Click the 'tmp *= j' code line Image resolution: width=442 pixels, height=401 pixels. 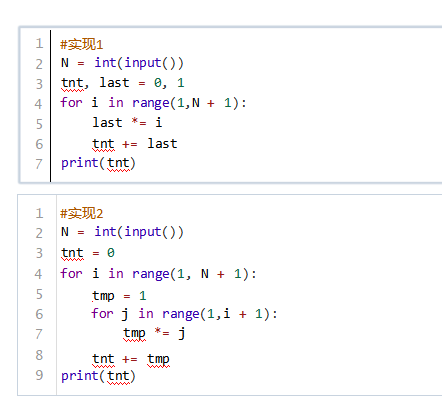154,333
